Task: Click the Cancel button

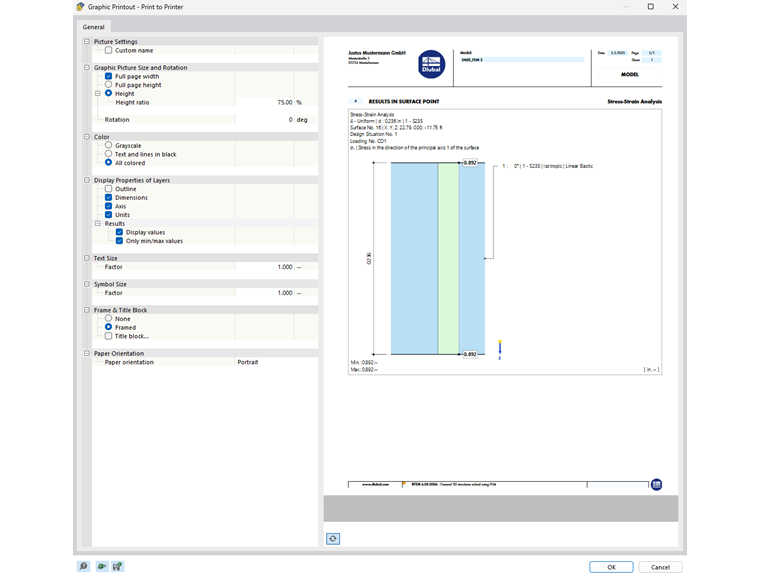Action: (x=660, y=567)
